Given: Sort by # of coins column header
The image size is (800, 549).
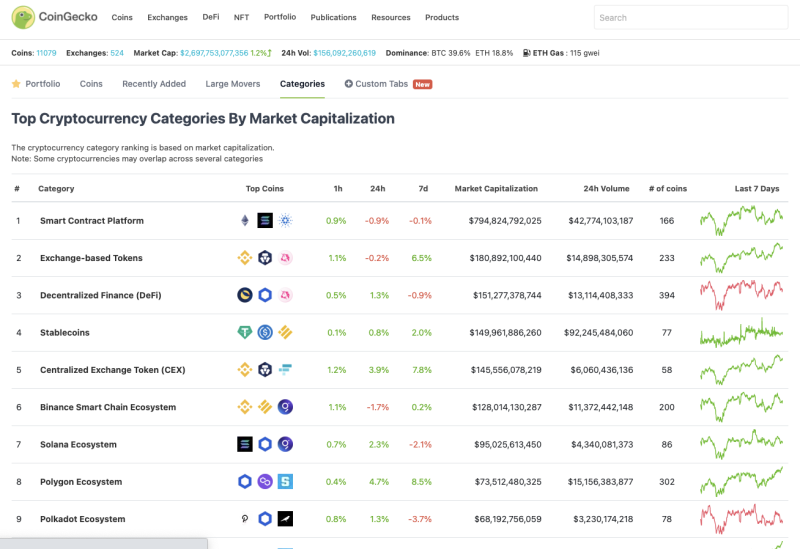Looking at the screenshot, I should coord(668,188).
